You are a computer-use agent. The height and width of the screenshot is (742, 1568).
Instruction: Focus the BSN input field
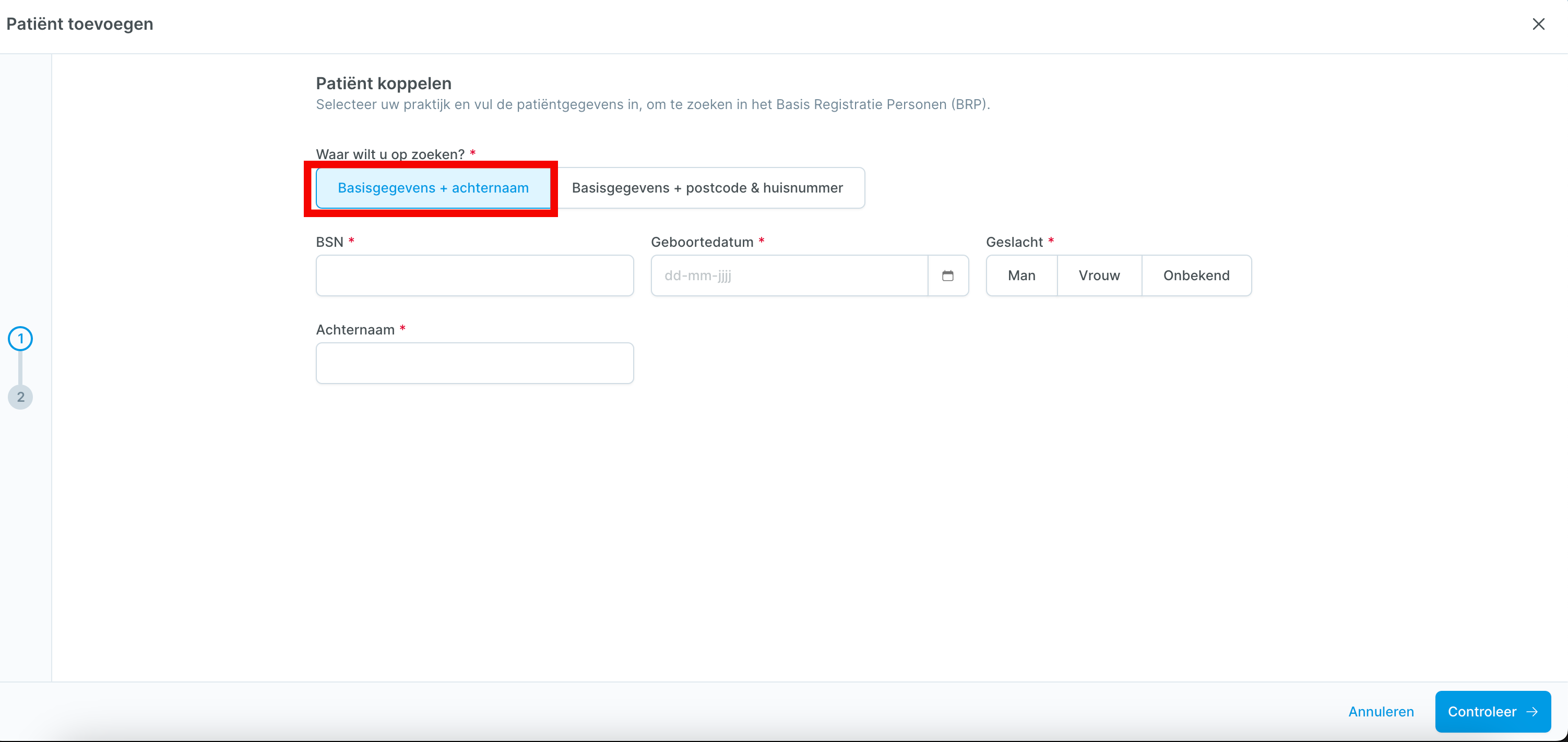475,276
